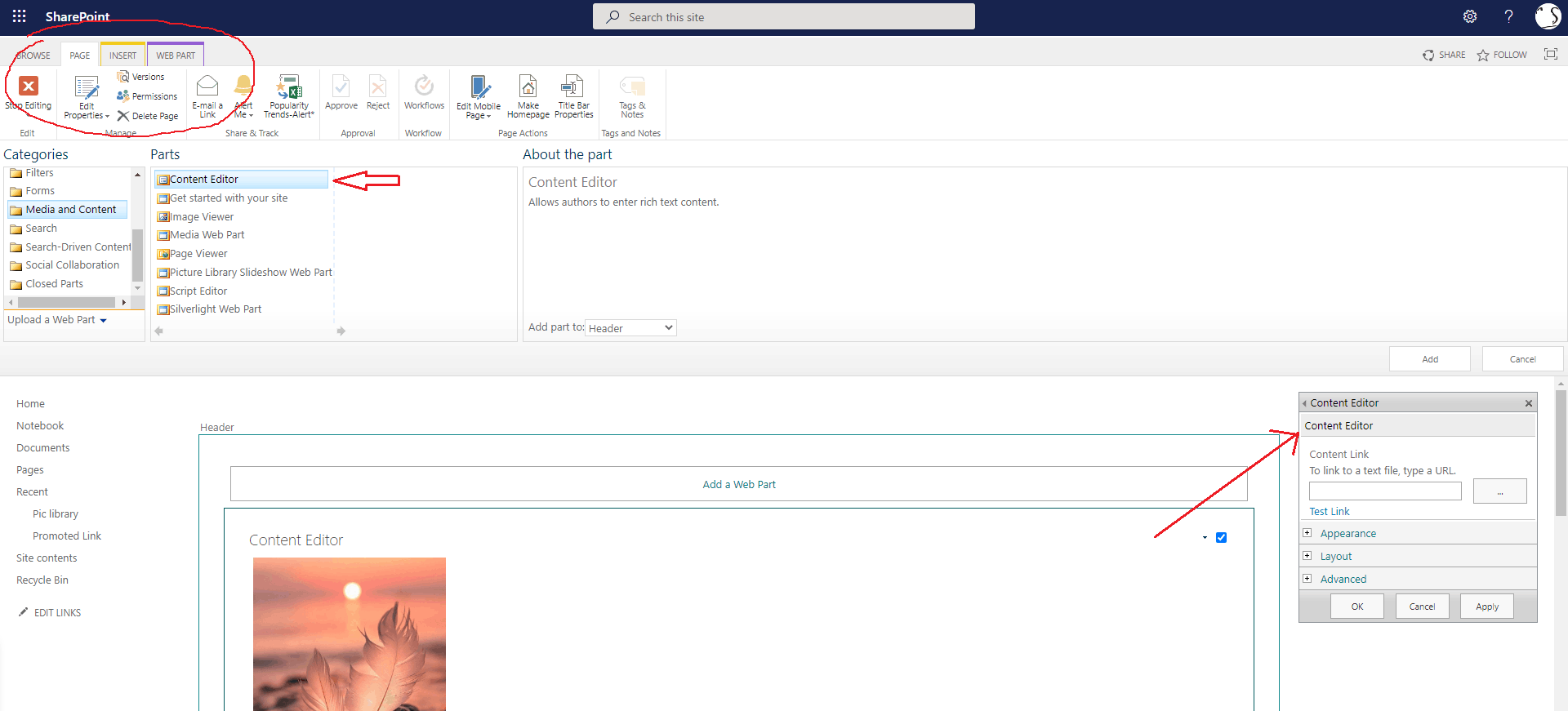The height and width of the screenshot is (711, 1568).
Task: Select the Media and Content category
Action: (68, 210)
